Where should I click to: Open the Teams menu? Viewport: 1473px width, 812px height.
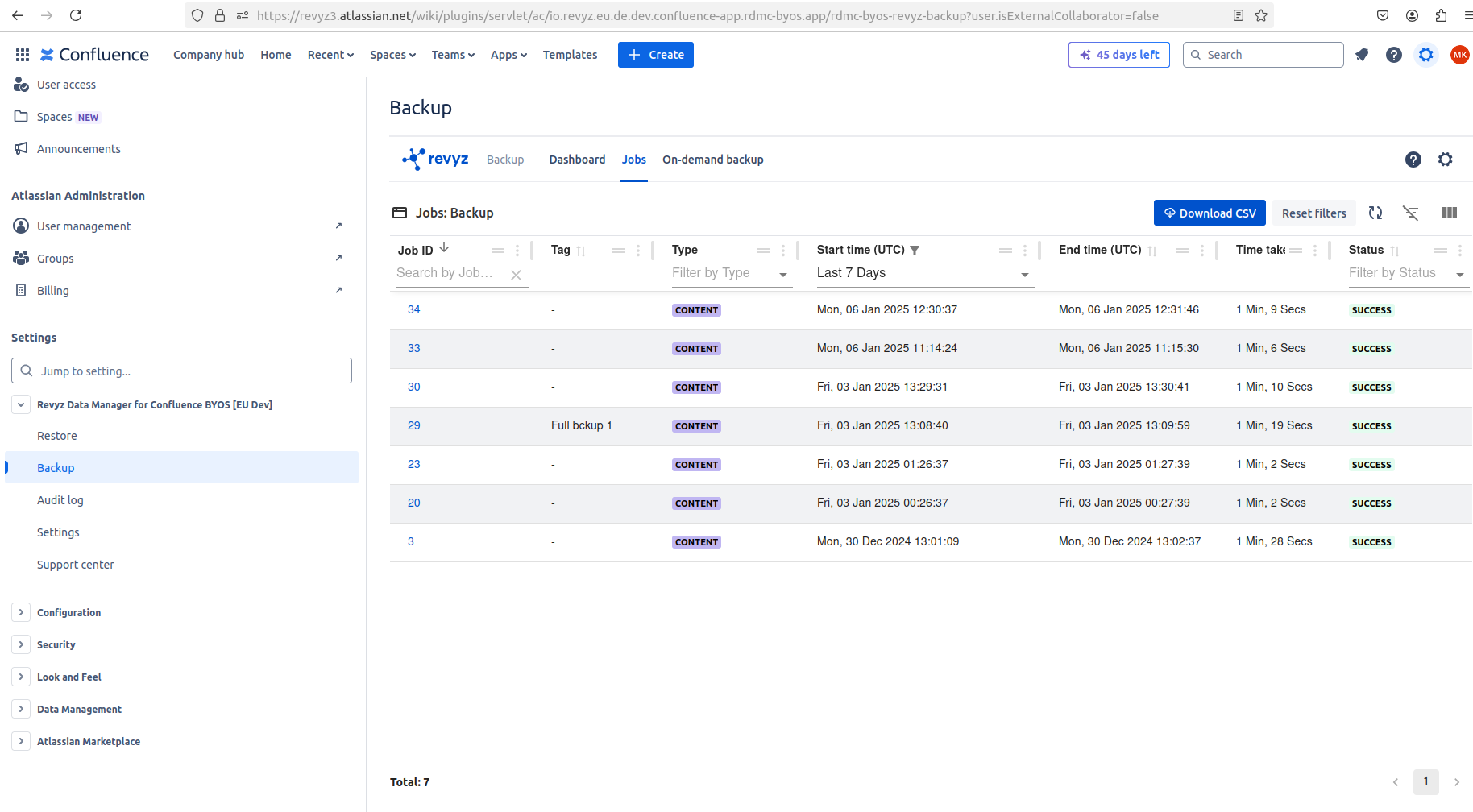(453, 55)
